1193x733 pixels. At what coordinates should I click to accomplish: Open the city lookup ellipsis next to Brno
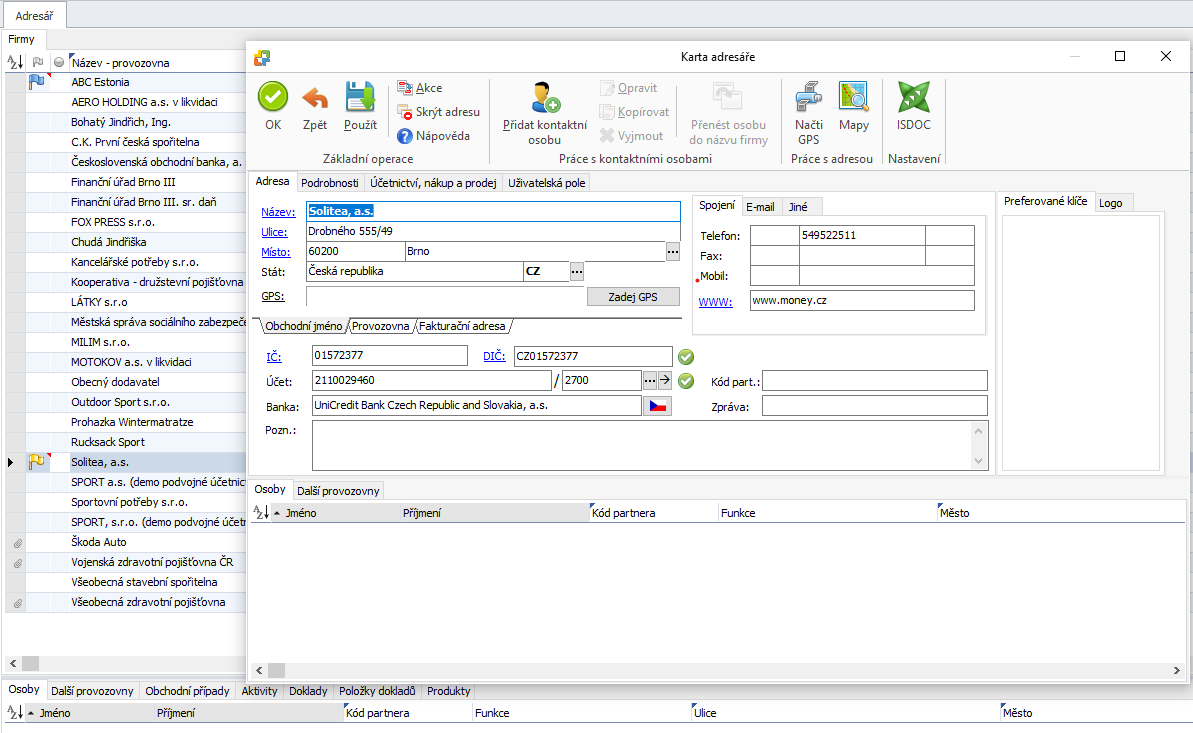pyautogui.click(x=673, y=251)
